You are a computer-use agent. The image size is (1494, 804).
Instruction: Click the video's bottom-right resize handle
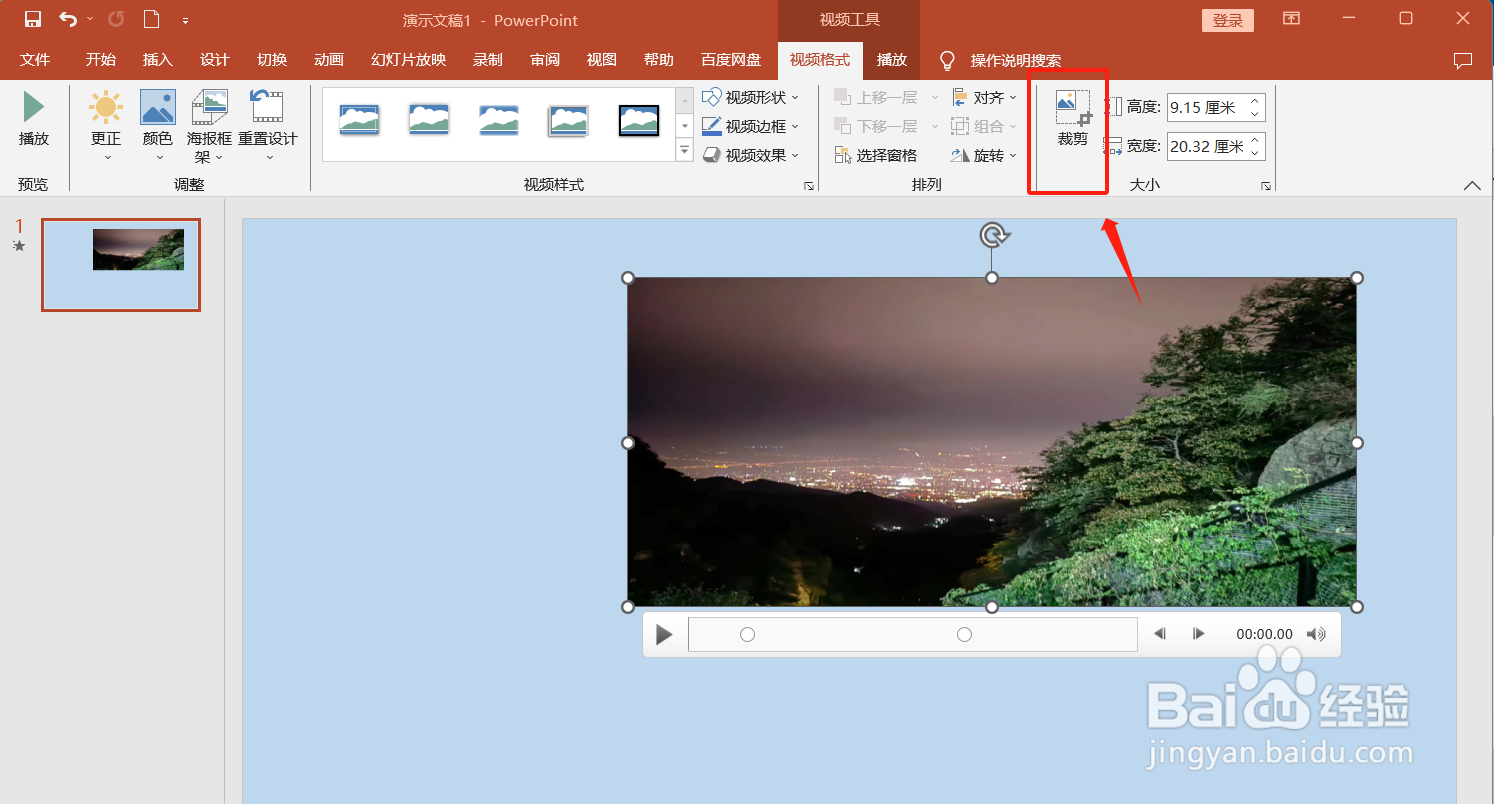tap(1357, 607)
